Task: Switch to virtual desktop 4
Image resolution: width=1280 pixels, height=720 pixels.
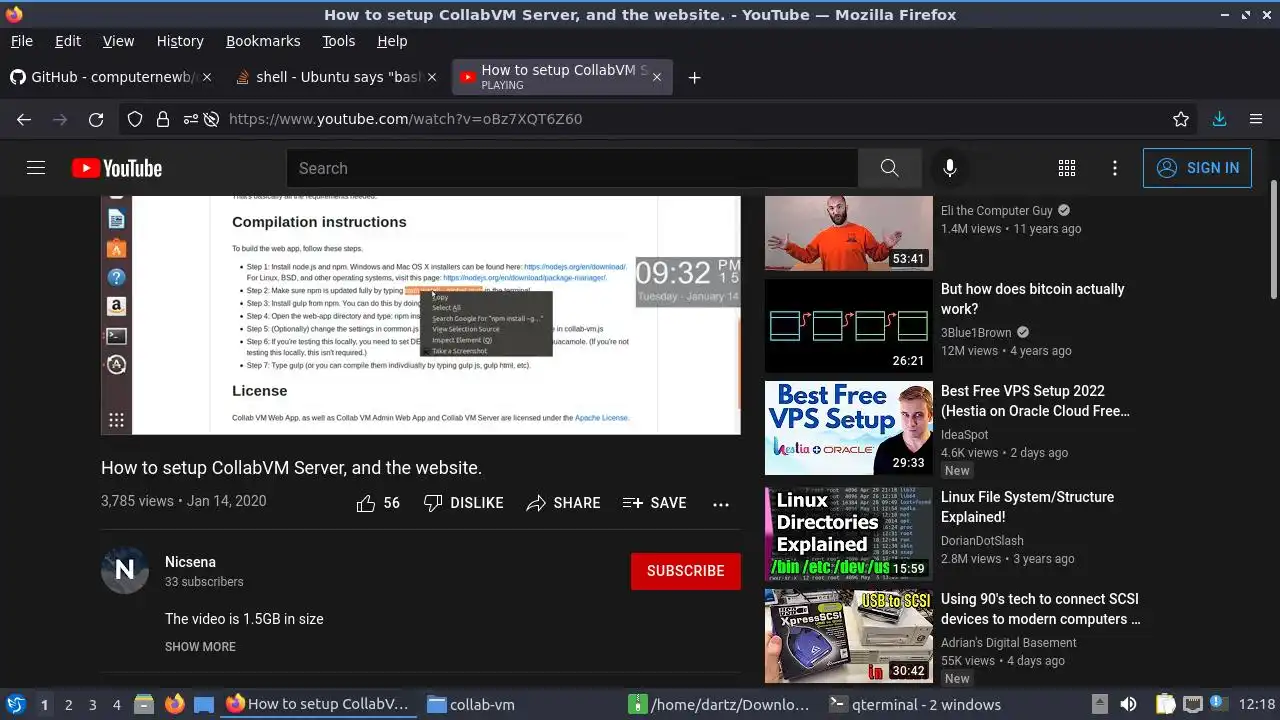Action: [x=116, y=704]
